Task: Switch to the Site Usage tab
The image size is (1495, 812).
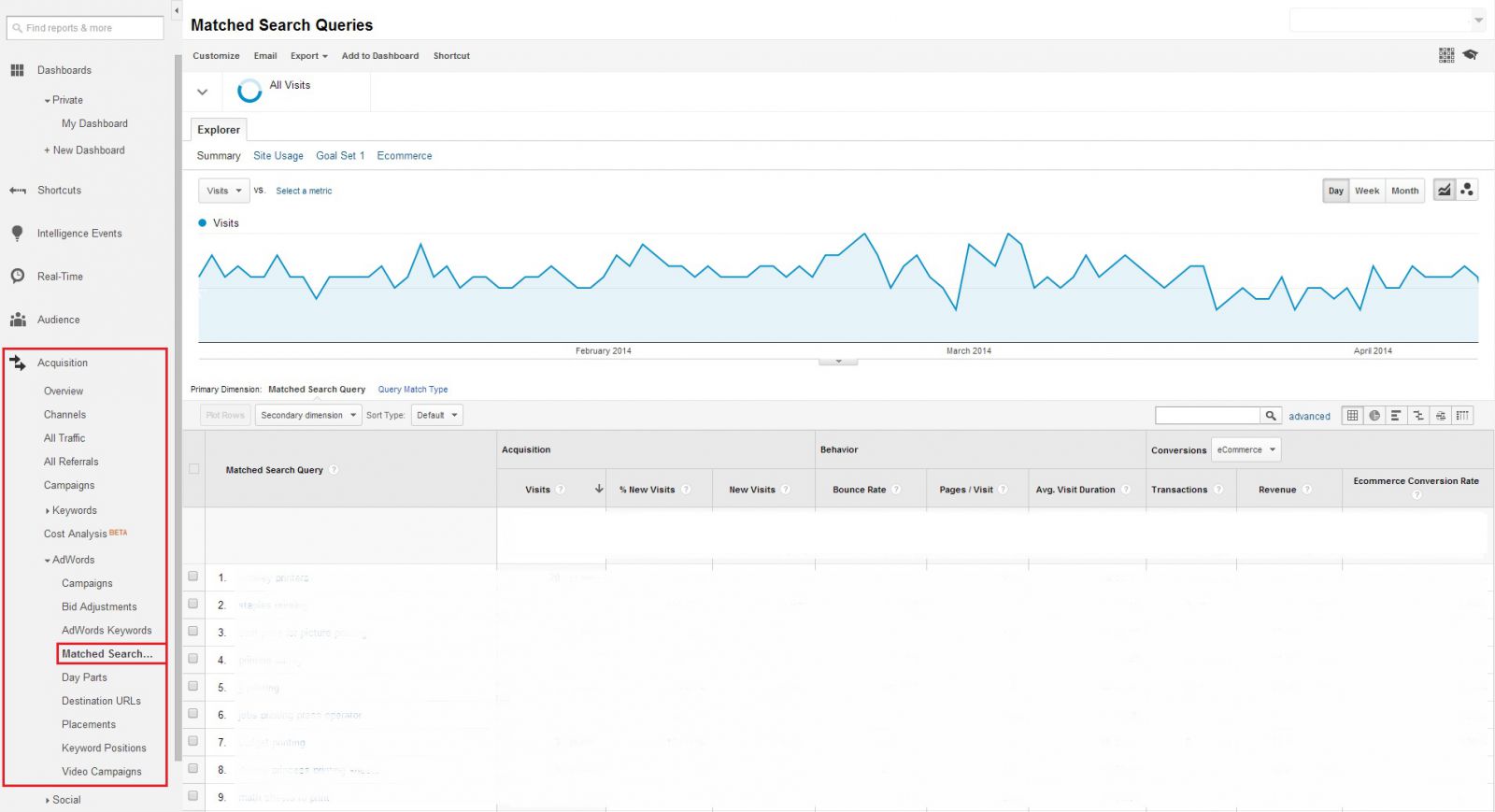Action: click(278, 156)
